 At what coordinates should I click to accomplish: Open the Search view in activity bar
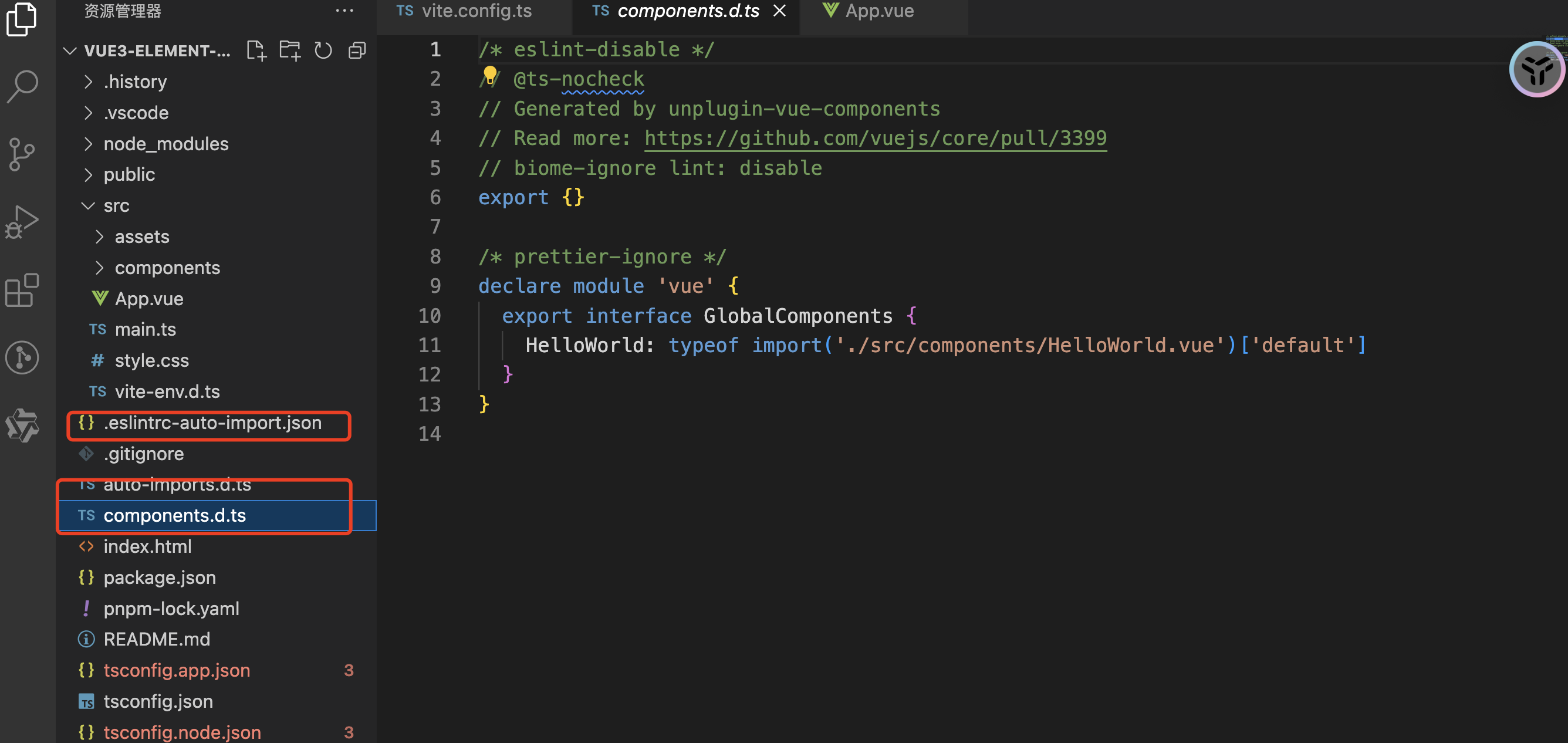coord(22,86)
